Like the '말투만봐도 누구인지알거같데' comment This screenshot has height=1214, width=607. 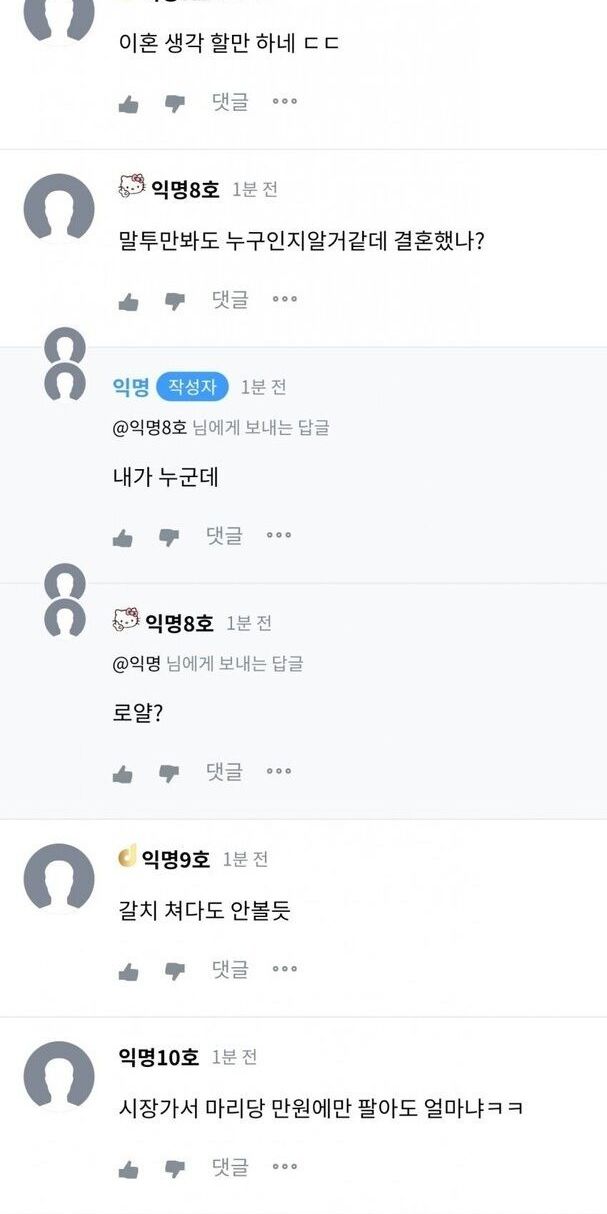(x=129, y=301)
